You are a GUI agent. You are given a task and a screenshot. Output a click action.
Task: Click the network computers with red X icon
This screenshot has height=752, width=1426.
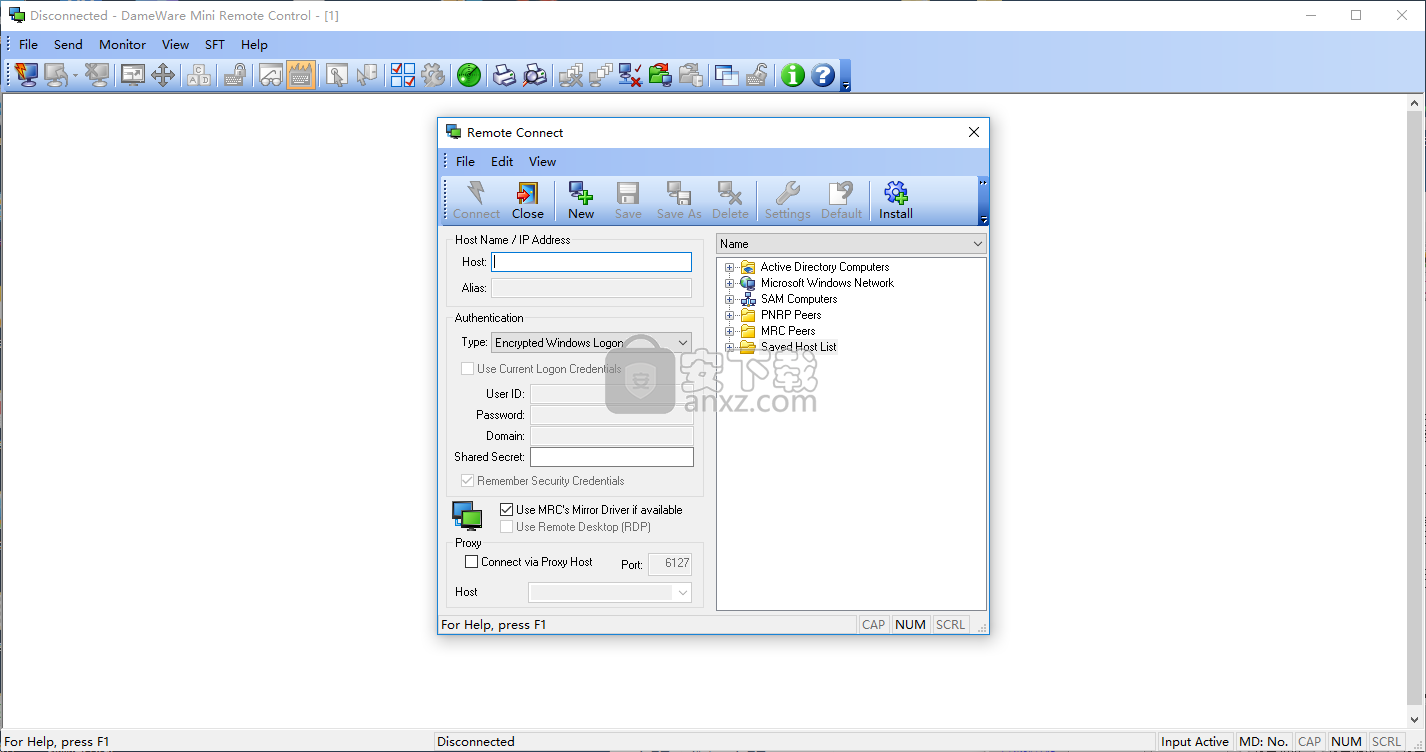pyautogui.click(x=630, y=75)
